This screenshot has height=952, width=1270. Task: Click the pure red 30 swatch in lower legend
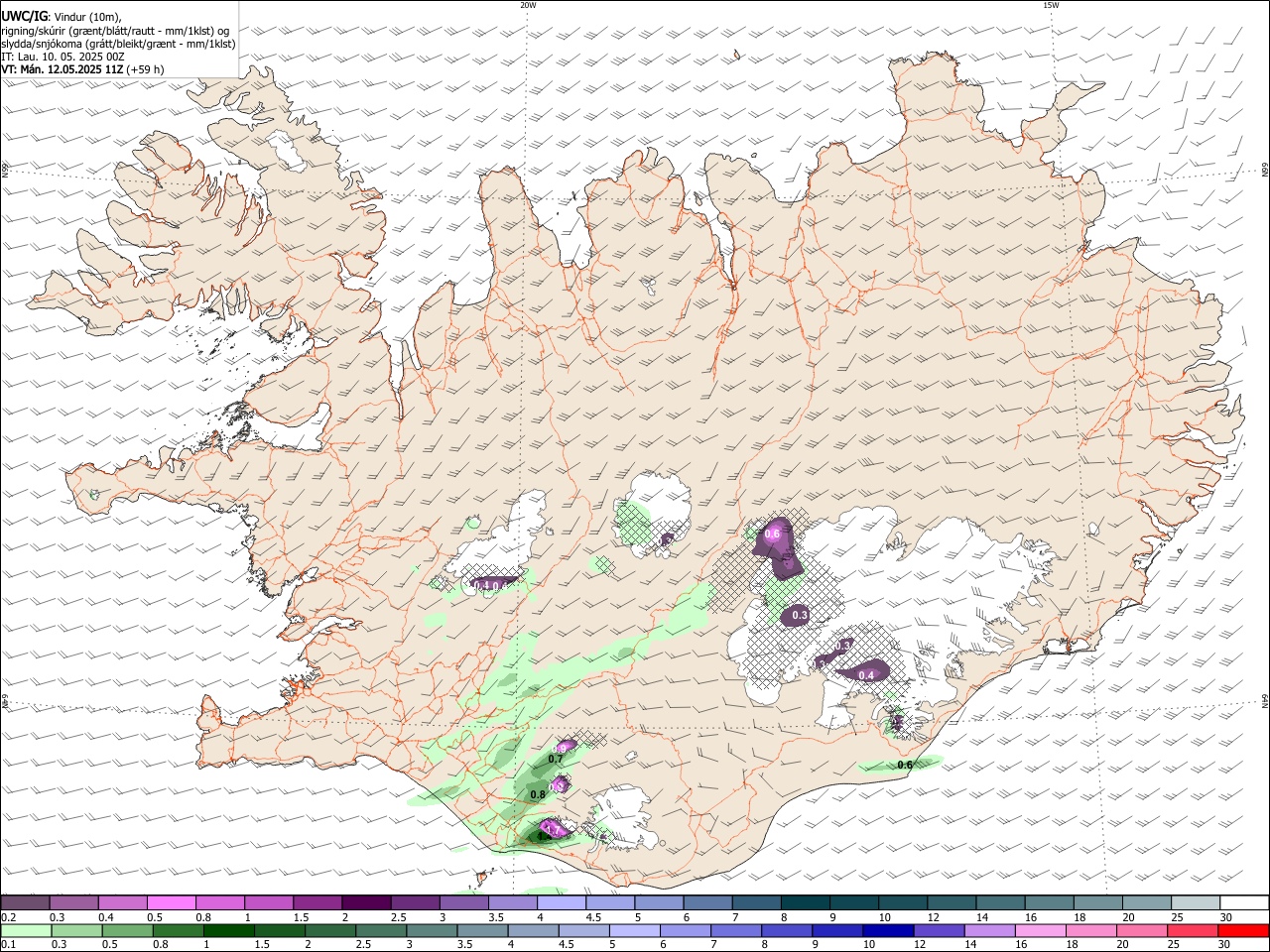point(1243,930)
